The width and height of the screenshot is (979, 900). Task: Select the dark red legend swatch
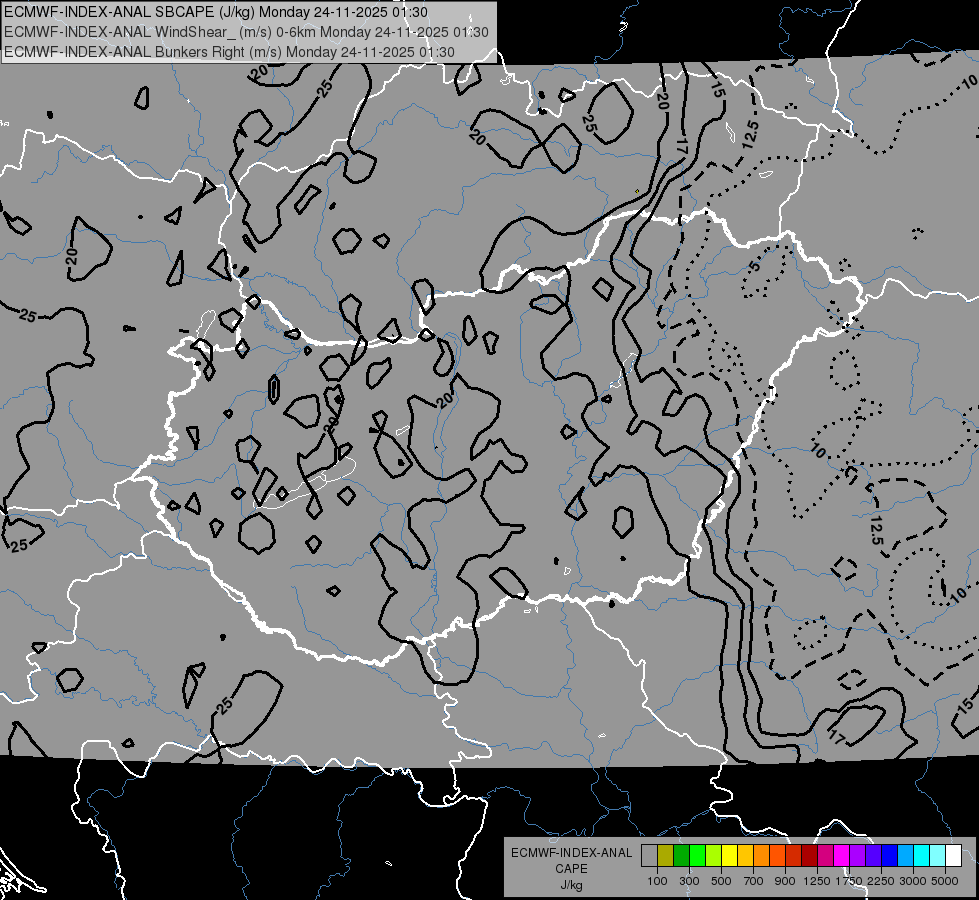pyautogui.click(x=810, y=856)
